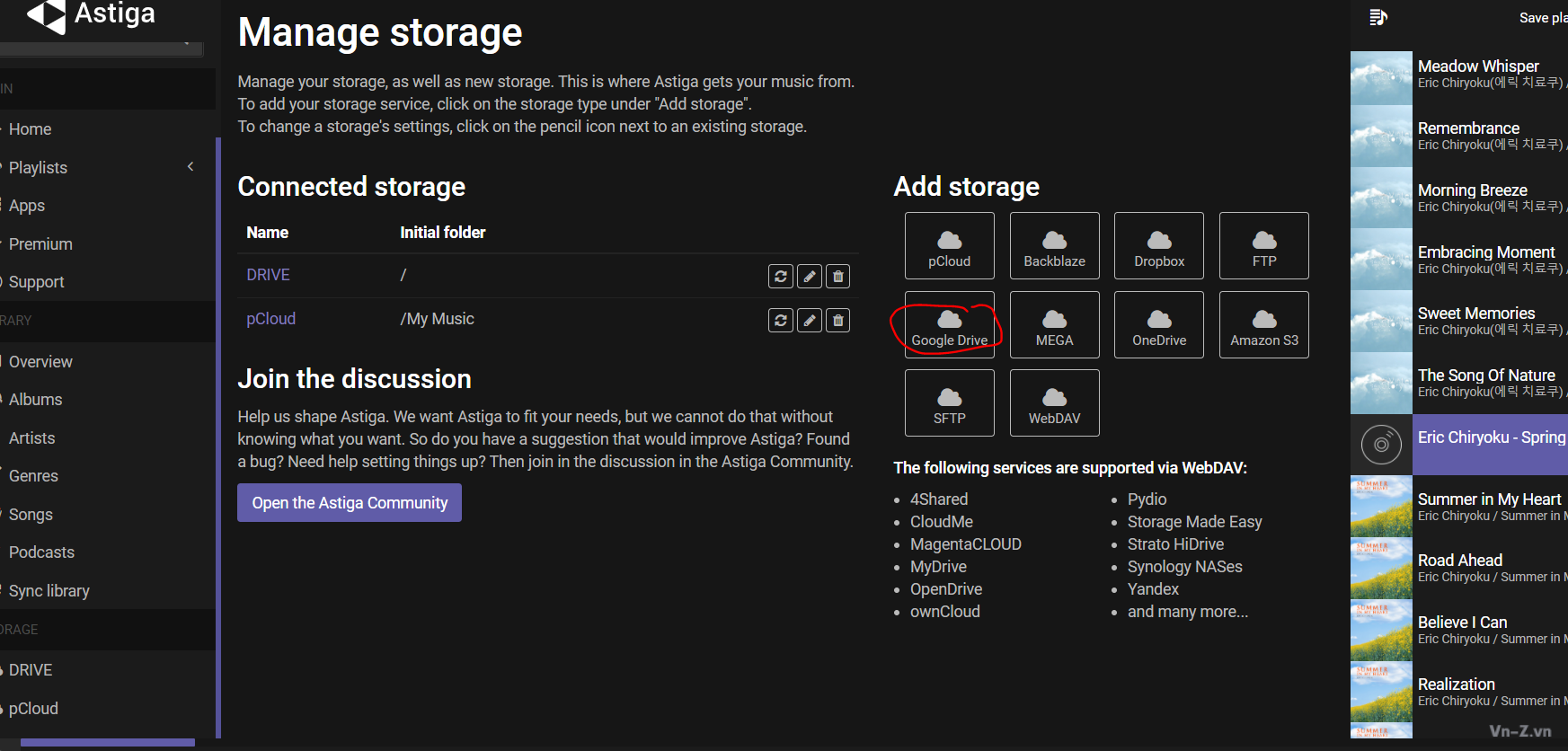Play Meadow Whisper from the queue
Image resolution: width=1568 pixels, height=751 pixels.
pos(1477,66)
